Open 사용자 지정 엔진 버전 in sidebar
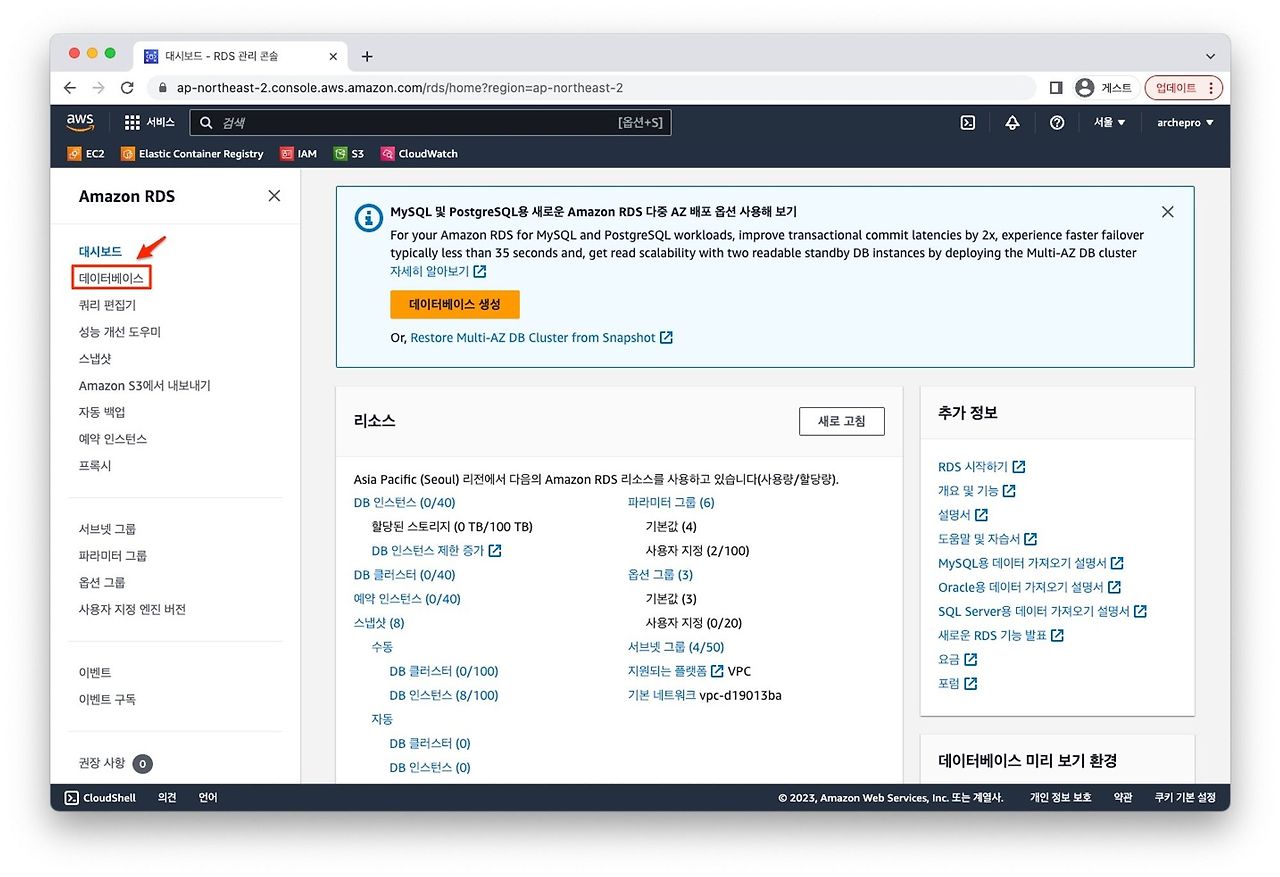This screenshot has width=1280, height=877. click(132, 610)
